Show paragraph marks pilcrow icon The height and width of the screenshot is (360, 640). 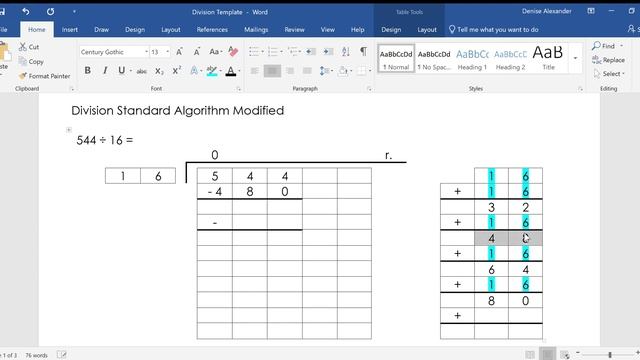[363, 51]
